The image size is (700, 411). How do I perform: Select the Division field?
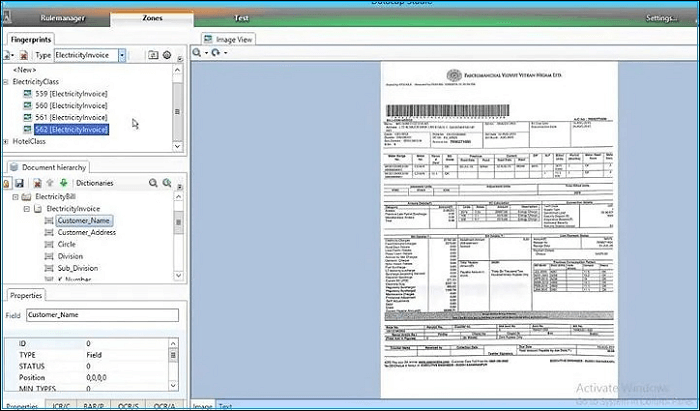pos(70,256)
